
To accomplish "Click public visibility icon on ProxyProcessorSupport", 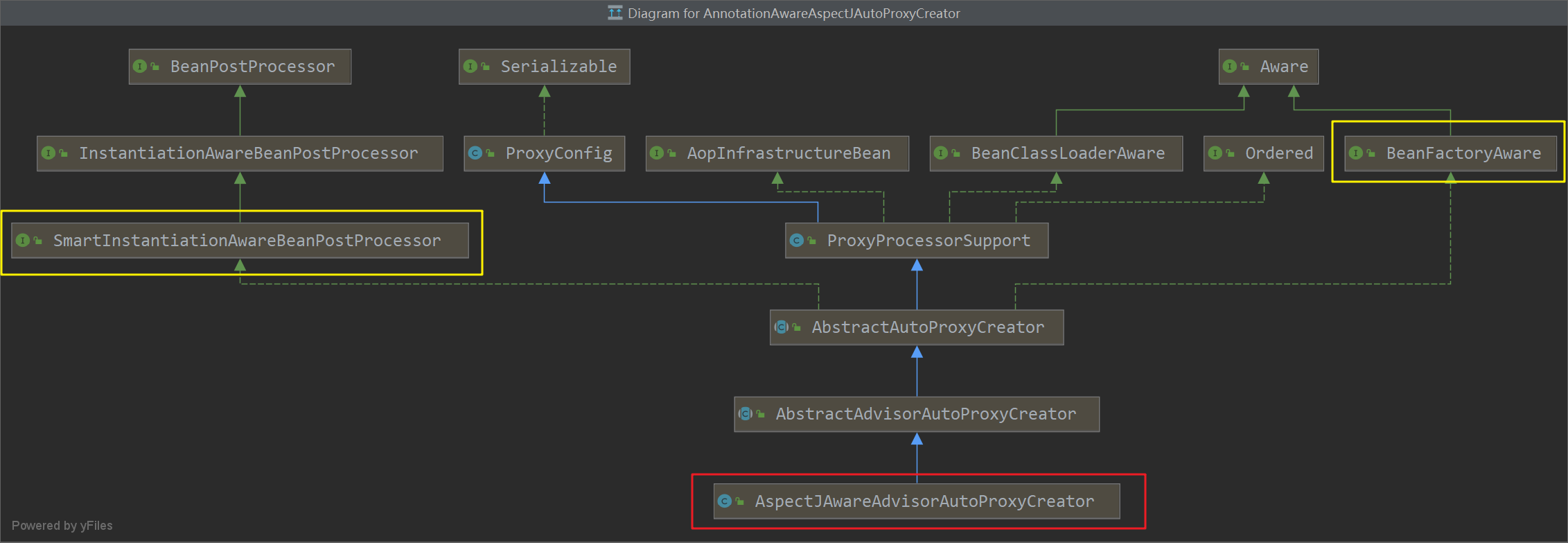I will click(x=812, y=241).
